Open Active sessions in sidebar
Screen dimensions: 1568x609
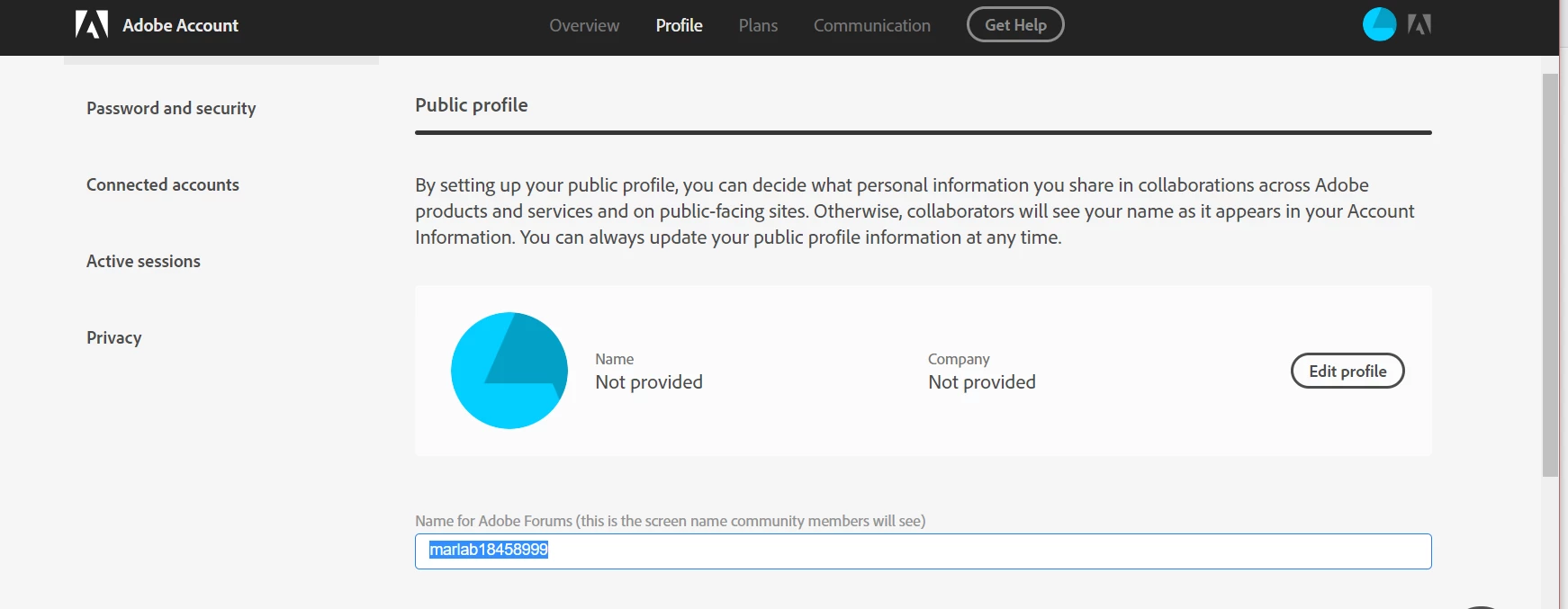click(x=143, y=261)
